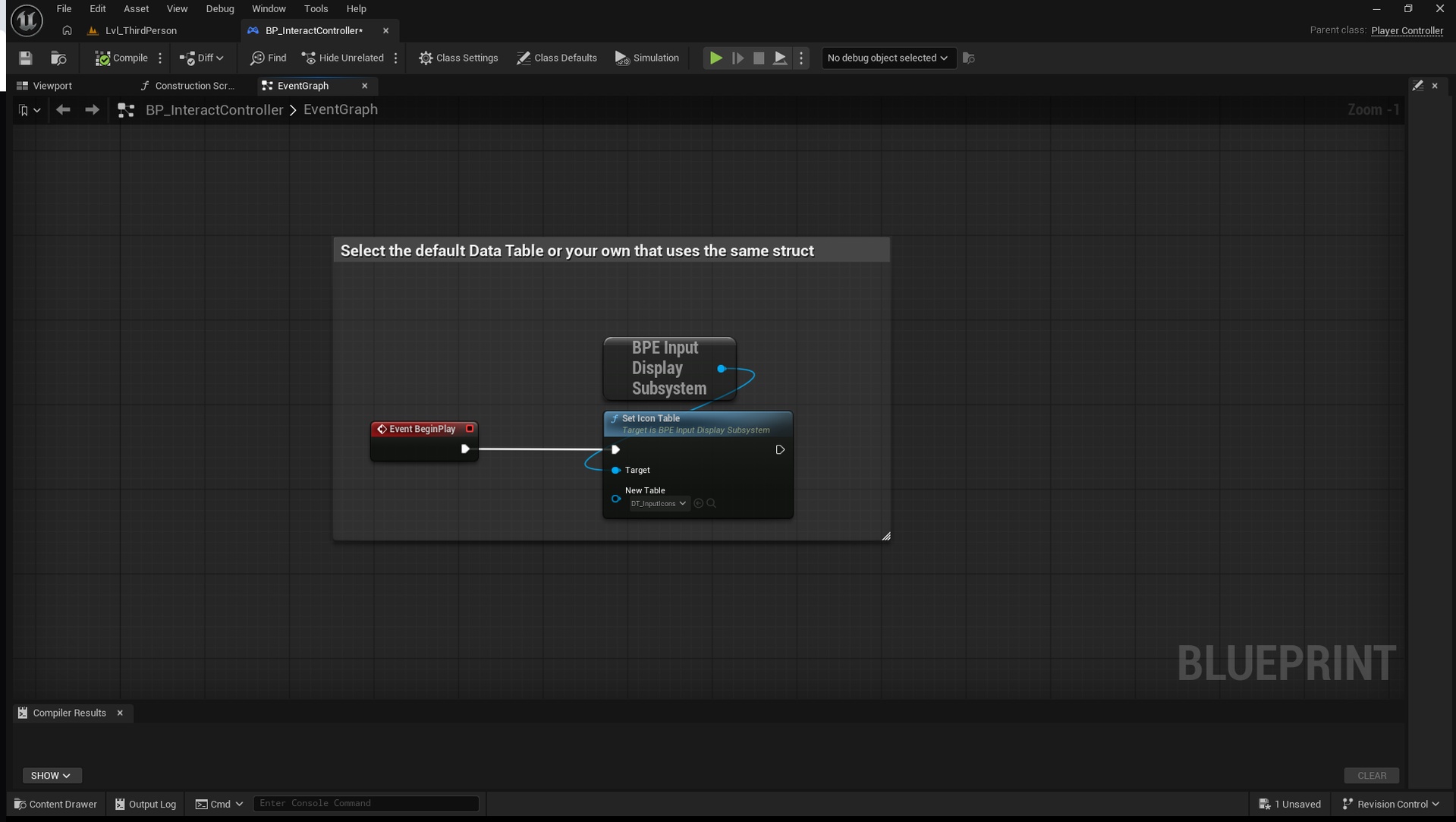Open the Diff dropdown
The width and height of the screenshot is (1456, 822).
click(201, 58)
